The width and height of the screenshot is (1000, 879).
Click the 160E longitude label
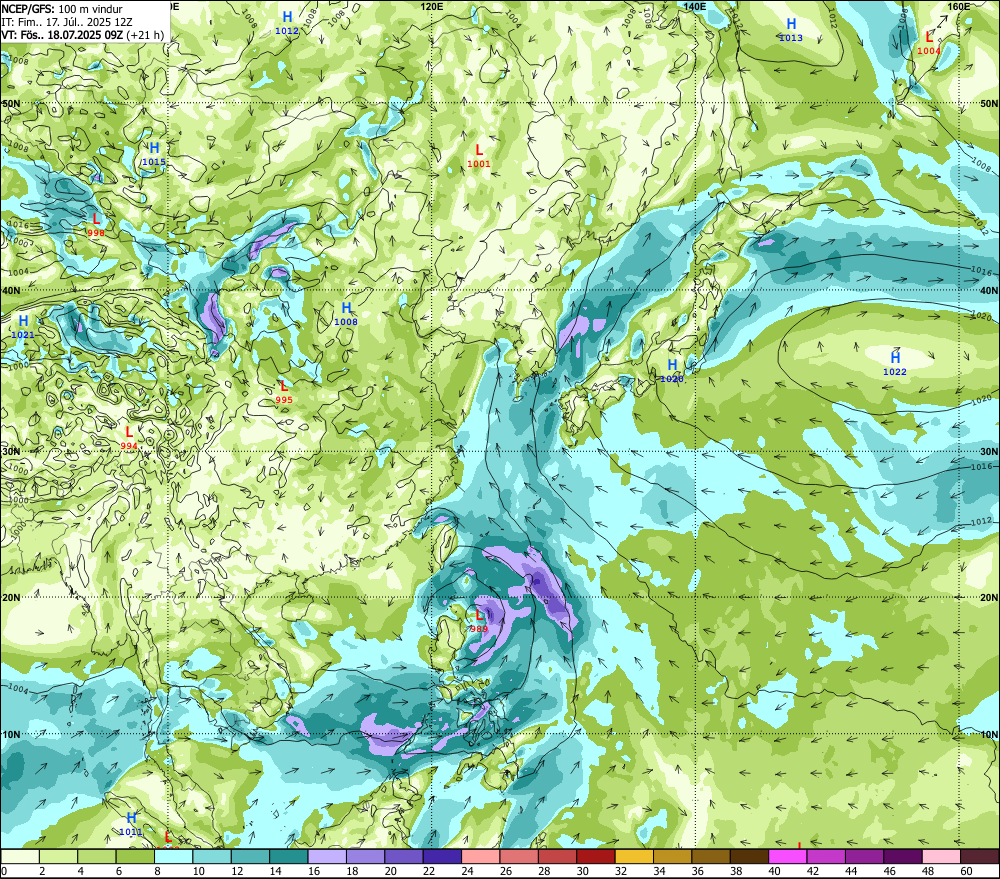pyautogui.click(x=959, y=6)
